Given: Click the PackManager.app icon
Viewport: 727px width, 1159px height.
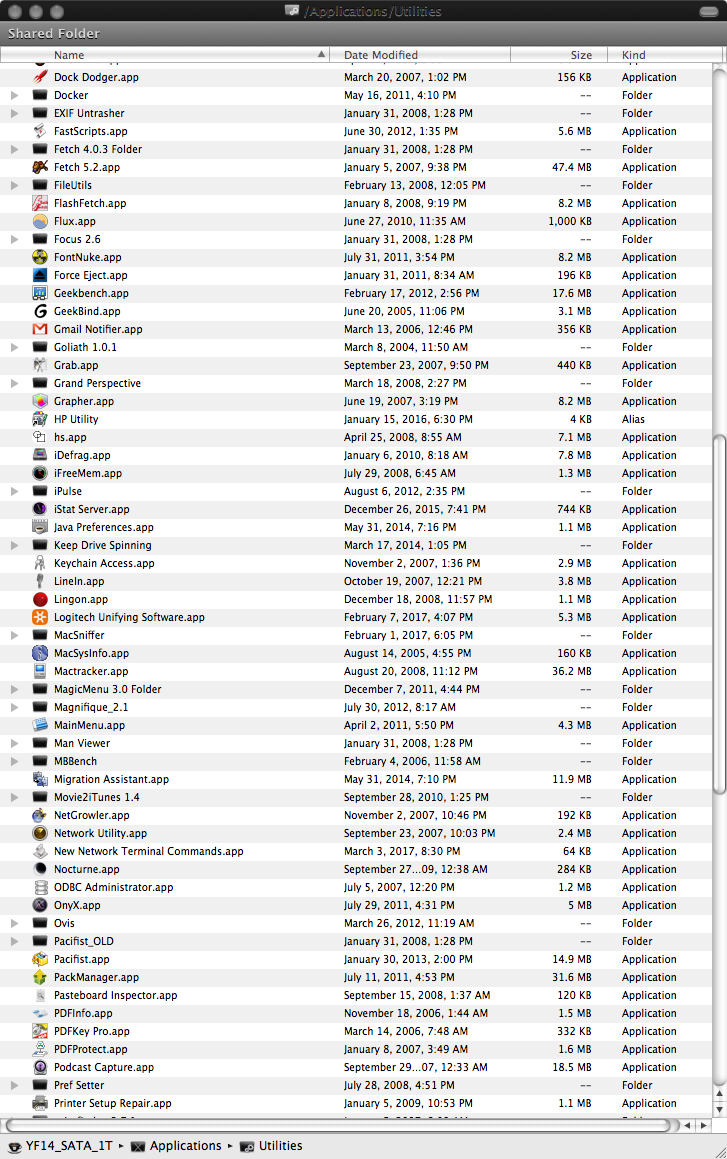Looking at the screenshot, I should 41,977.
